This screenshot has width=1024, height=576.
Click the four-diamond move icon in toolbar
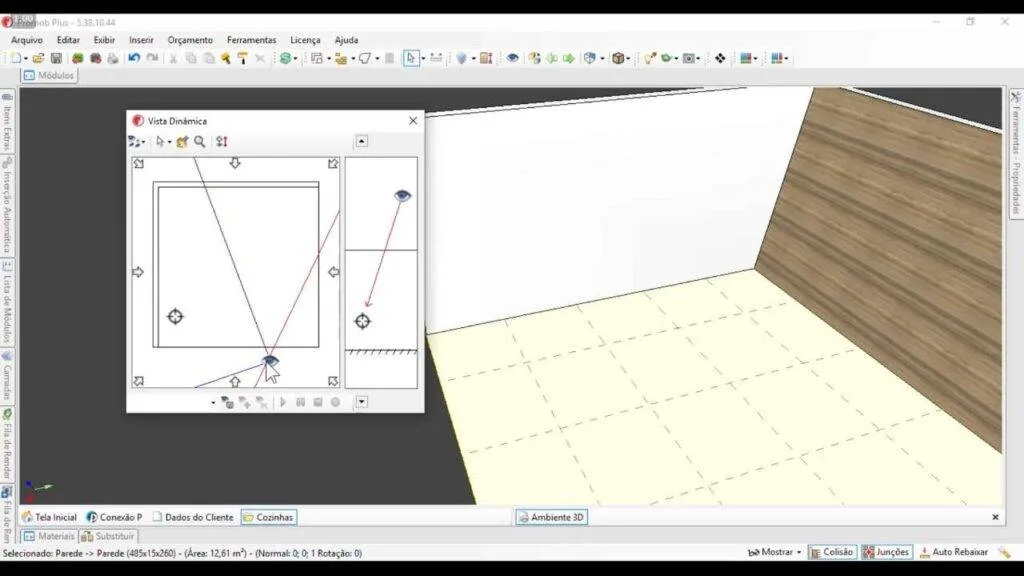720,58
